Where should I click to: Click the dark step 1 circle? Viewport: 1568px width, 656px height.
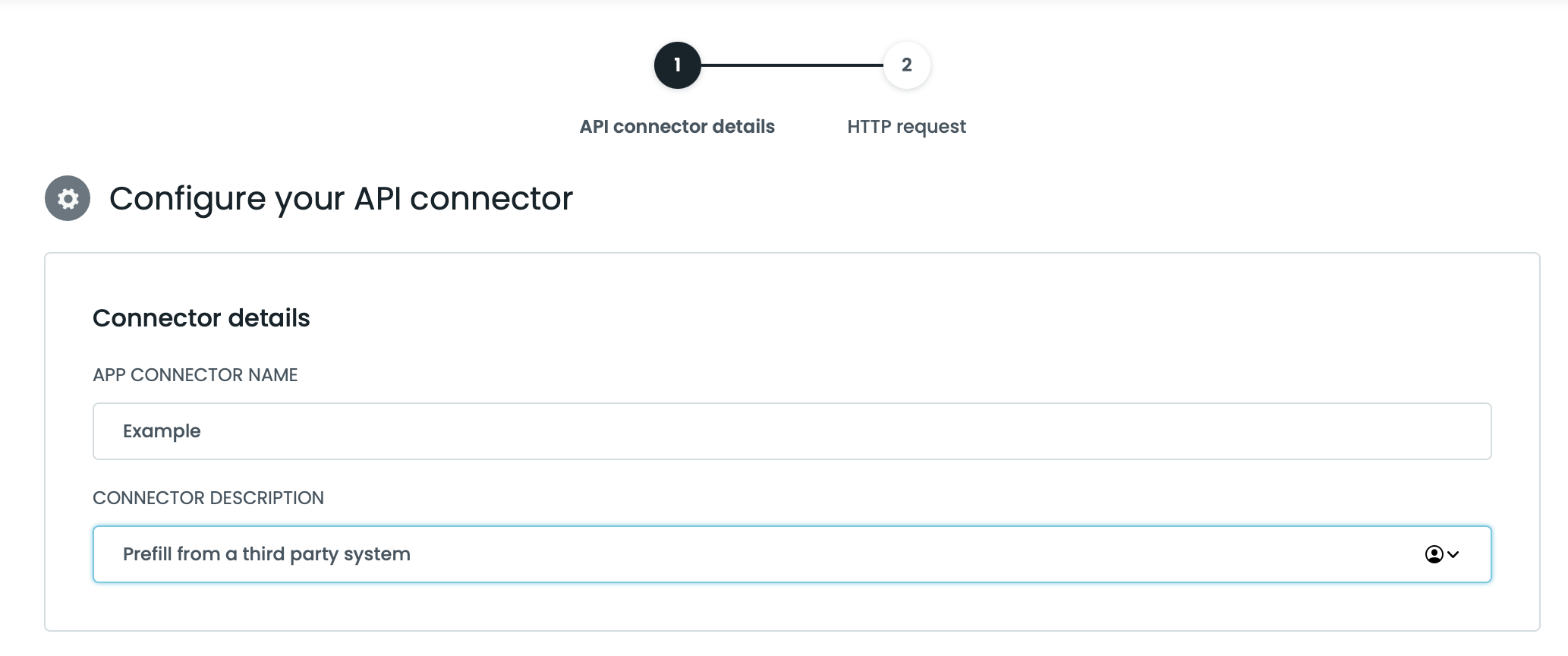[x=677, y=65]
